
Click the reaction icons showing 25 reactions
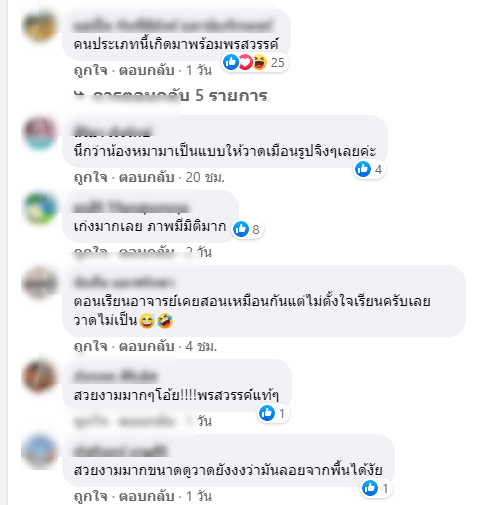(x=255, y=62)
